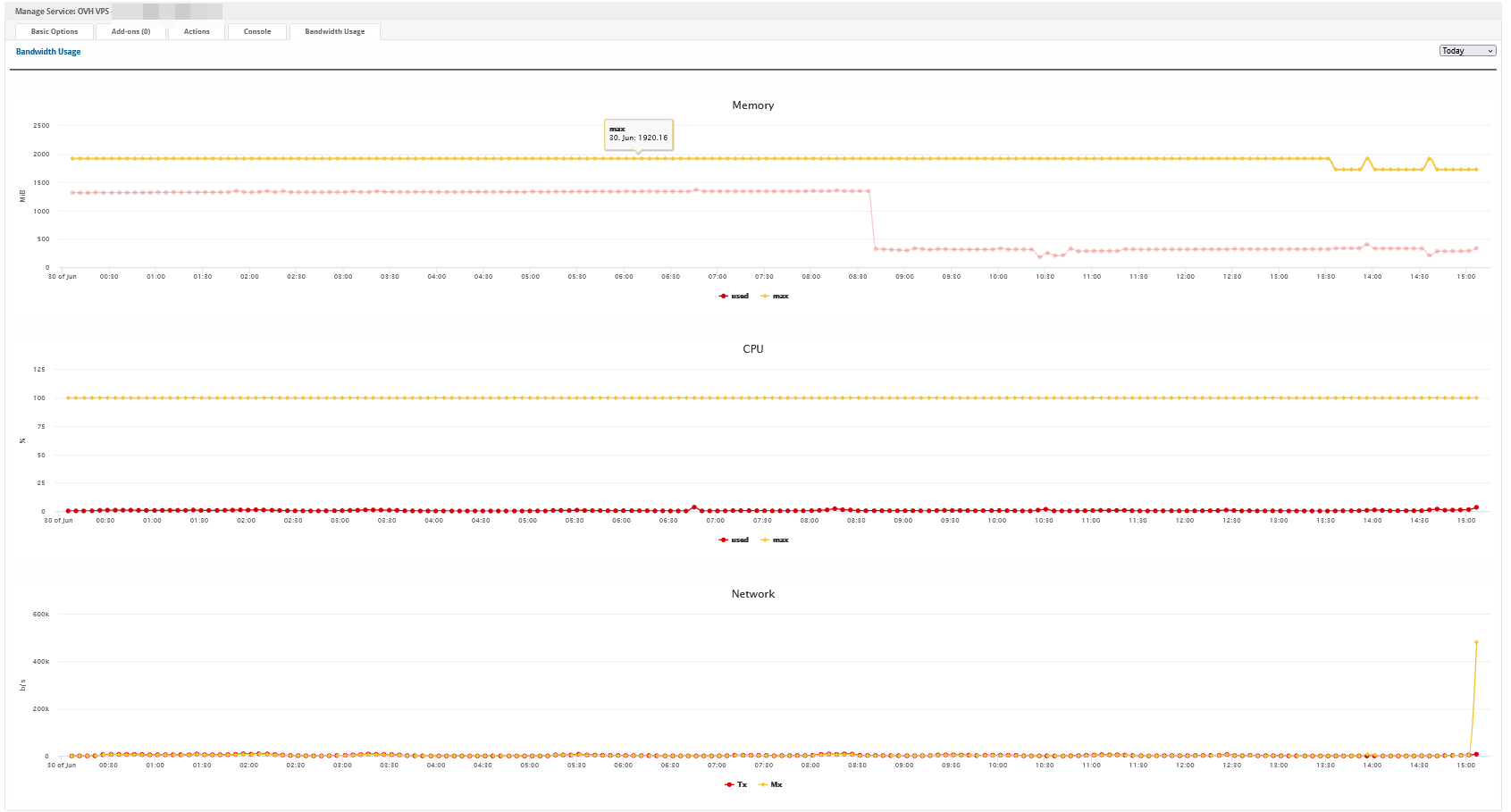Click the Bandwidth Usage heading link

point(48,52)
